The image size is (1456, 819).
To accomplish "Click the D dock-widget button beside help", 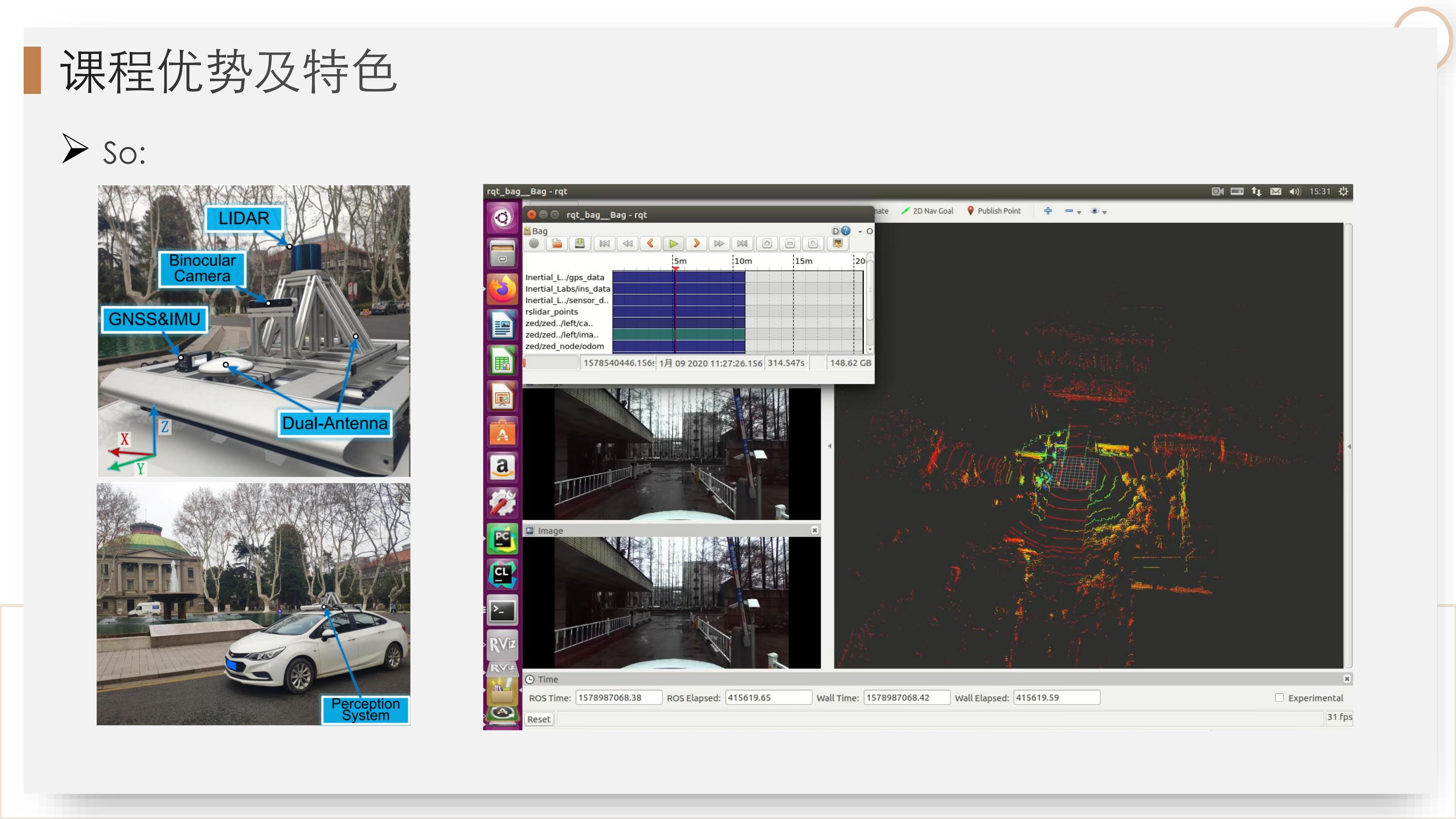I will click(x=835, y=231).
